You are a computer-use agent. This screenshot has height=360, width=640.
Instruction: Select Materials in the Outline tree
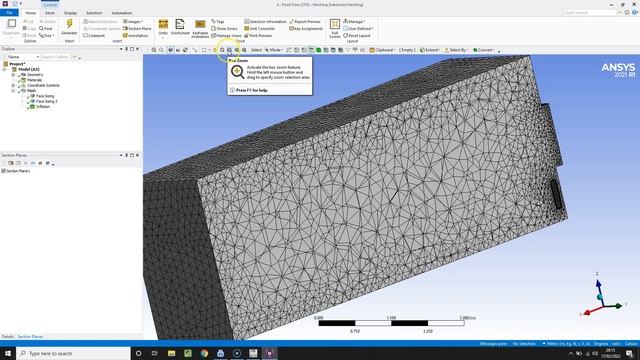coord(34,80)
